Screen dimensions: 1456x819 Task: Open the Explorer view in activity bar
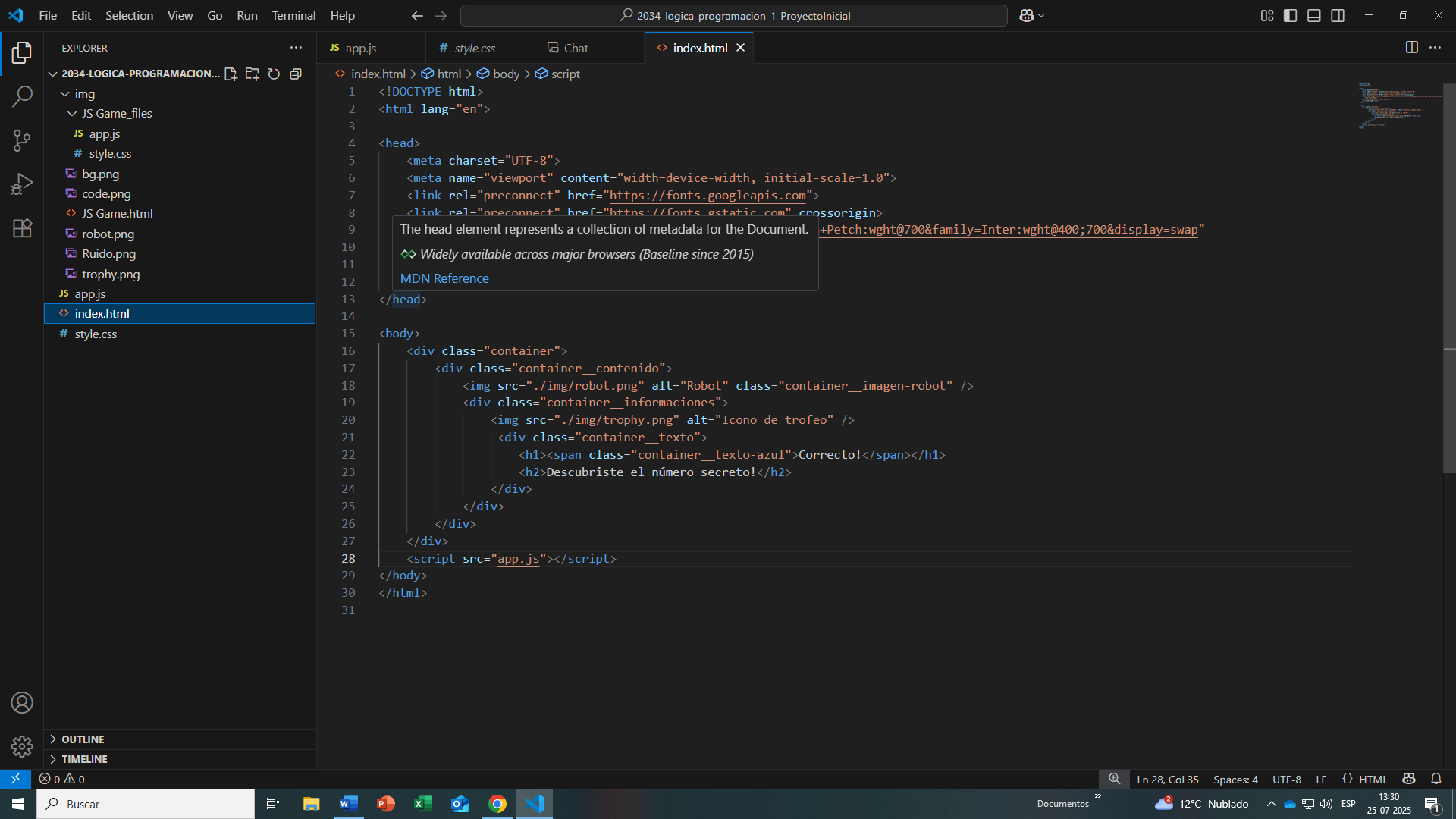click(x=22, y=52)
